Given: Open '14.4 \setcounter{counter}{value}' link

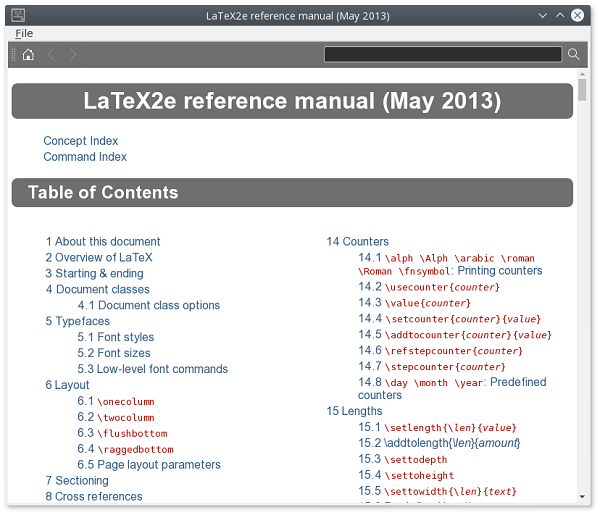Looking at the screenshot, I should point(450,319).
